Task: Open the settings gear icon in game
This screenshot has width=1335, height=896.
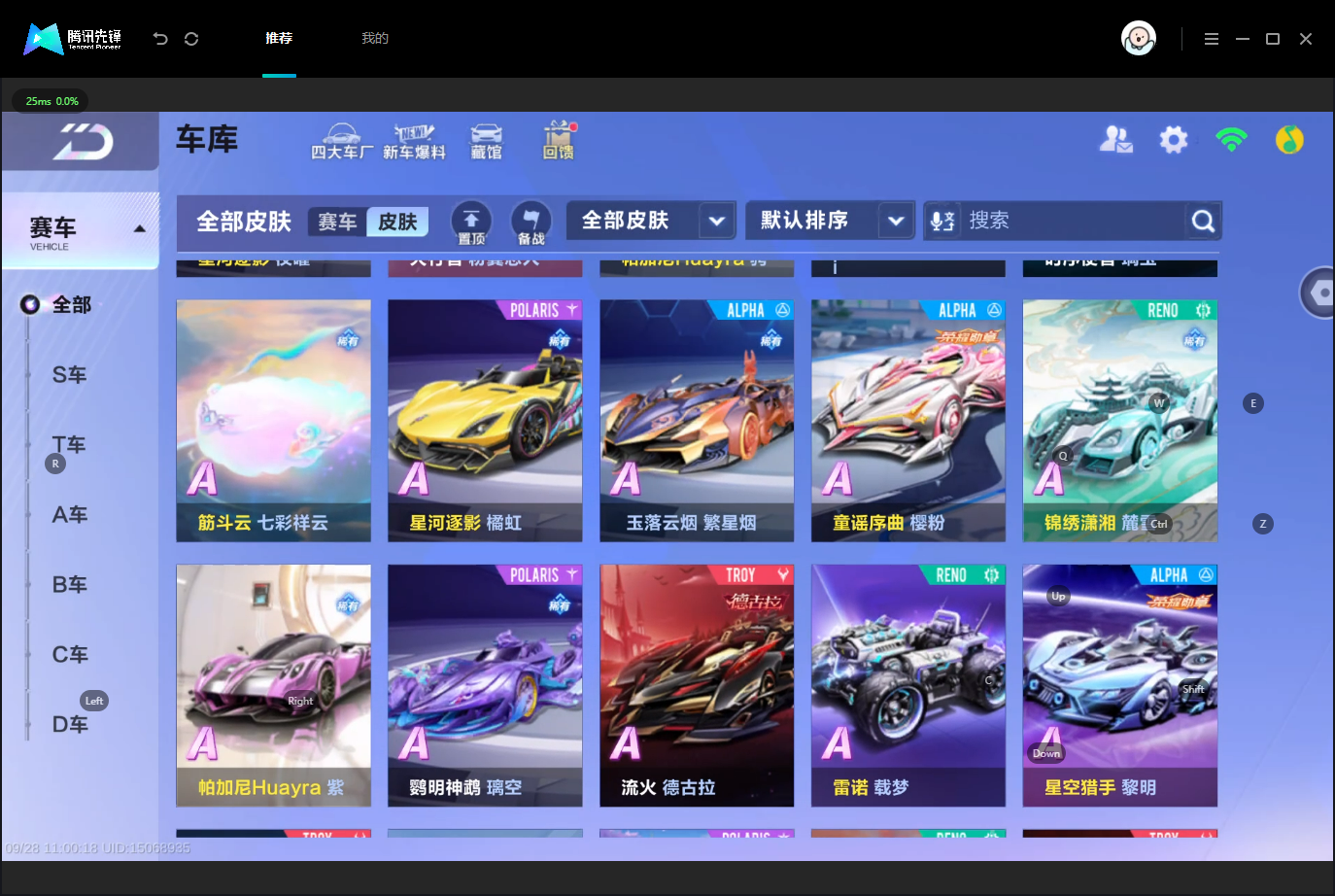Action: tap(1174, 140)
